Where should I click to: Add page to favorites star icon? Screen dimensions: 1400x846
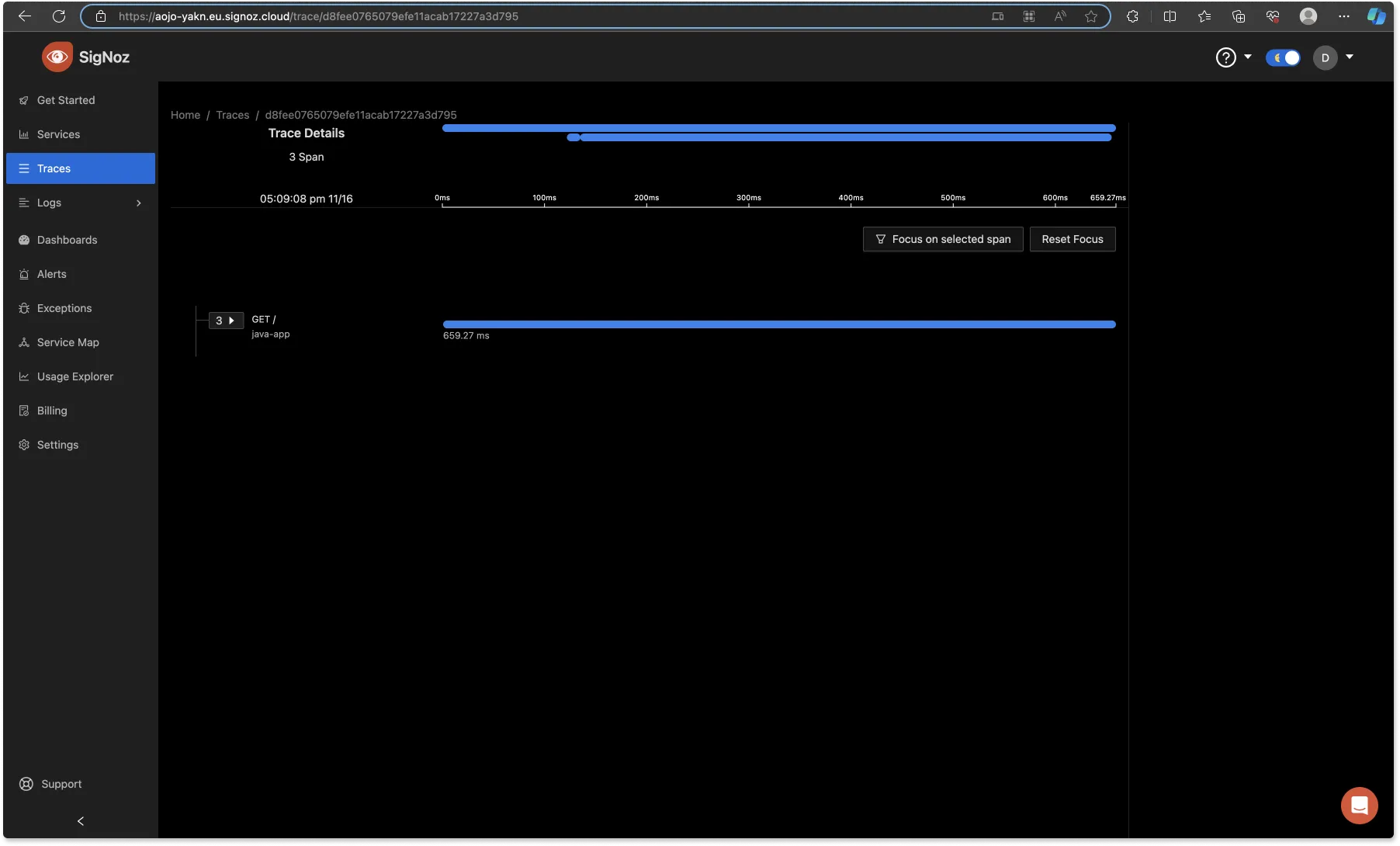[x=1091, y=16]
